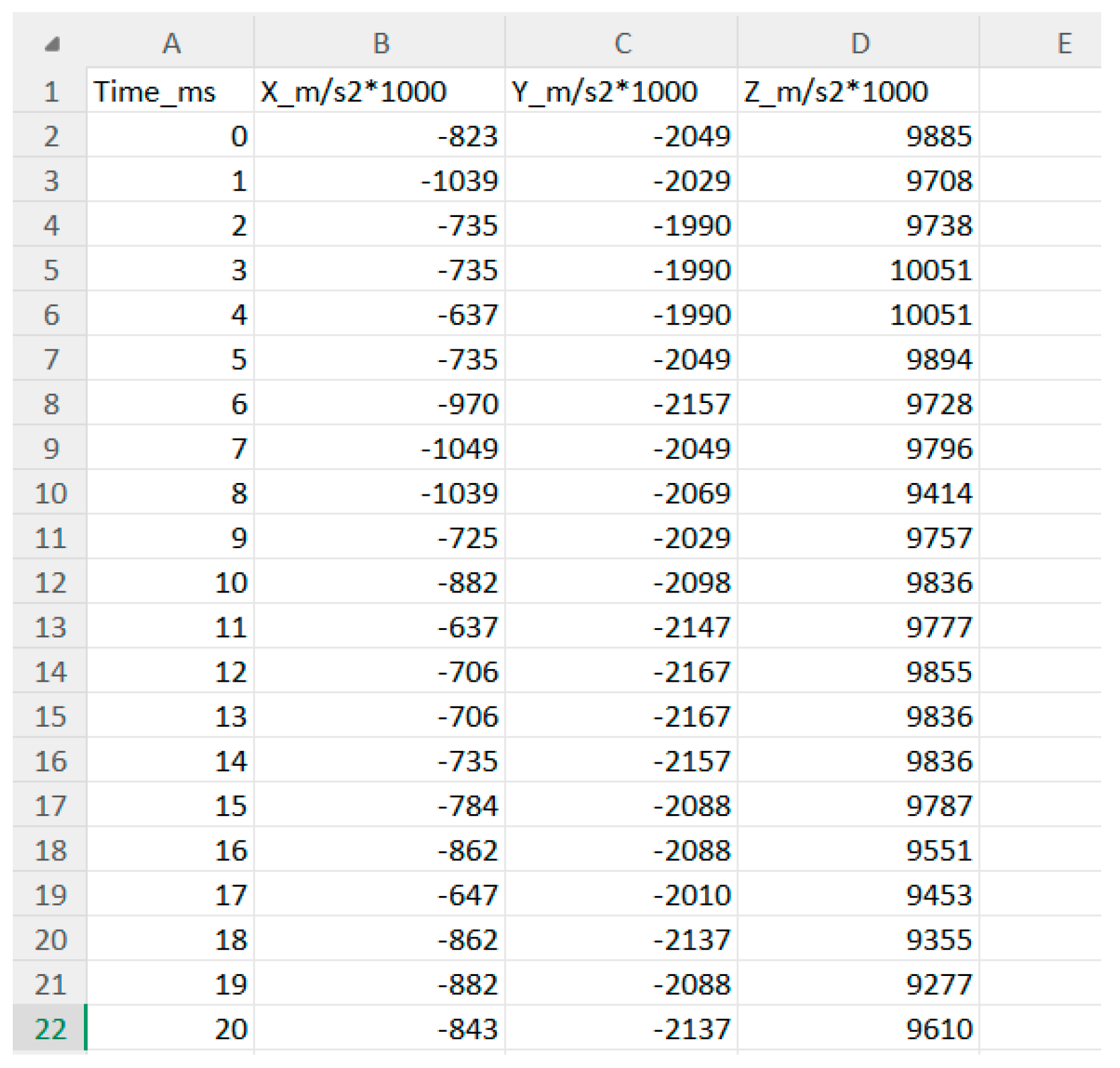
Task: Select the Z_m/s2*1000 header cell
Action: pos(859,91)
